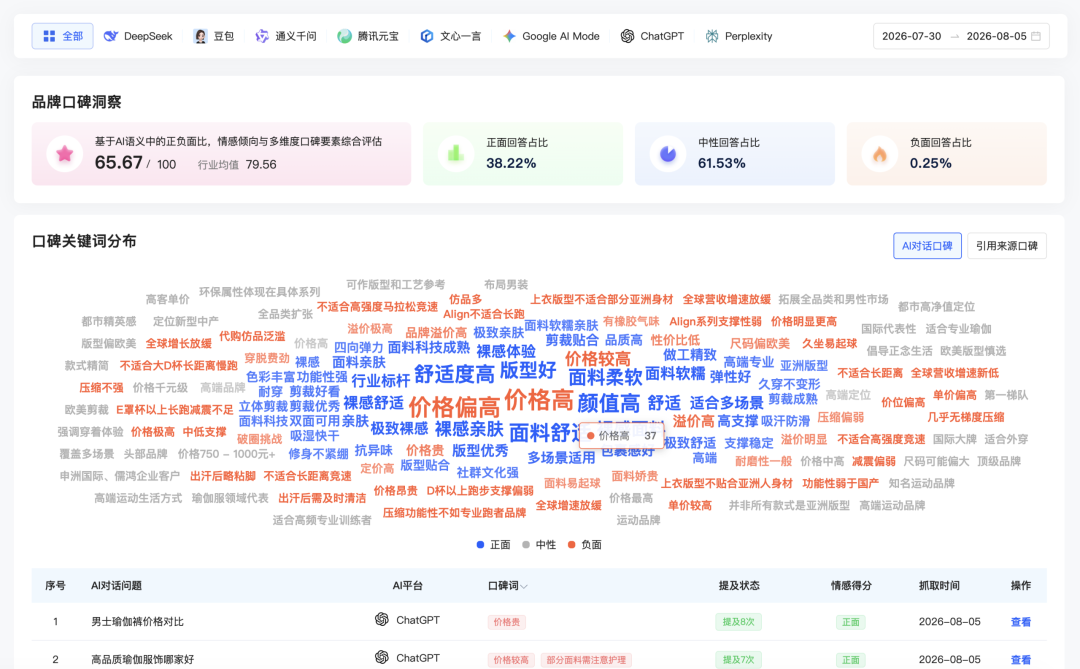Click the 提及8次 status badge
Image resolution: width=1080 pixels, height=669 pixels.
[738, 622]
